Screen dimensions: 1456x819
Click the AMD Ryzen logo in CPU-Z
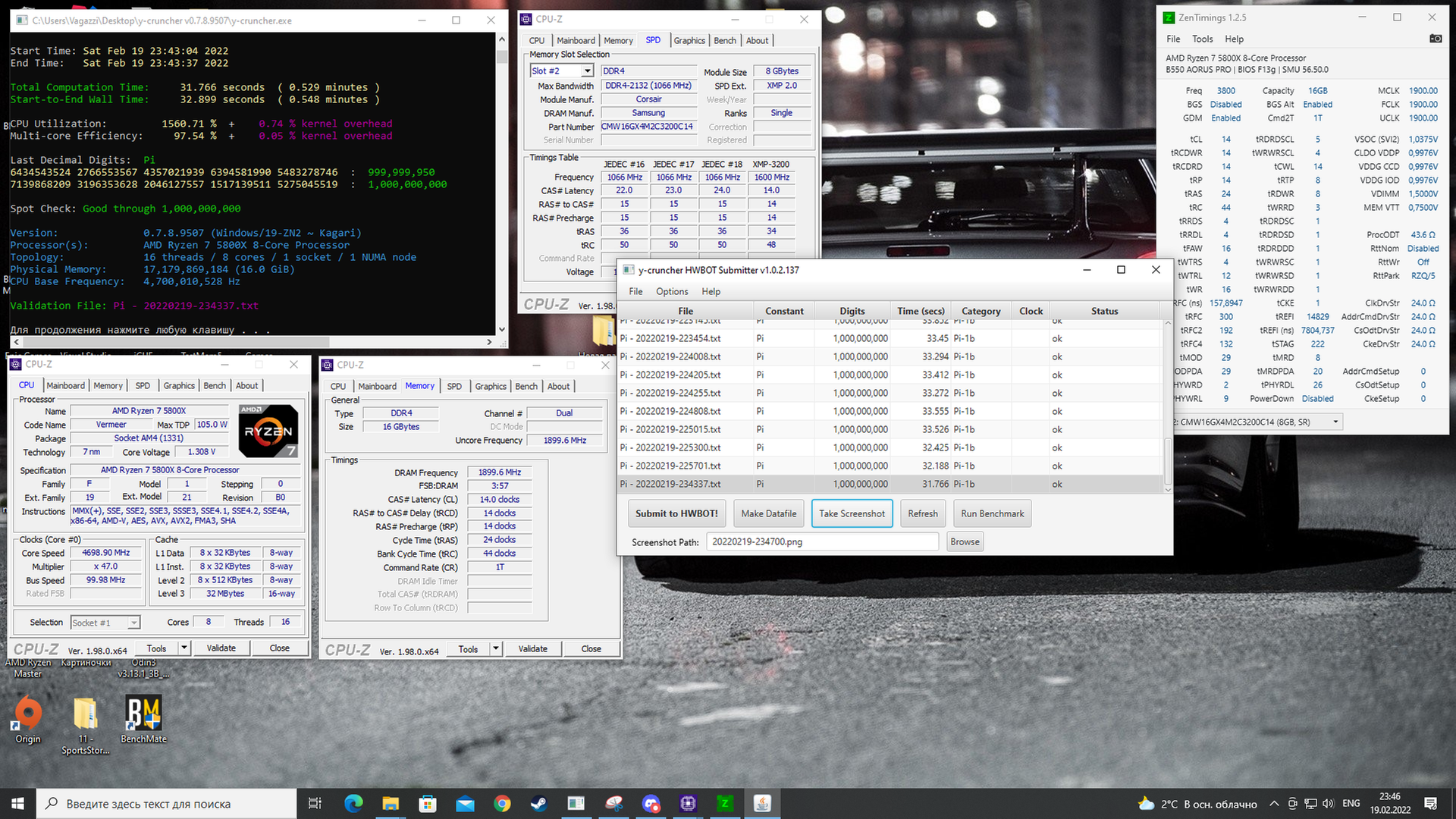coord(268,431)
